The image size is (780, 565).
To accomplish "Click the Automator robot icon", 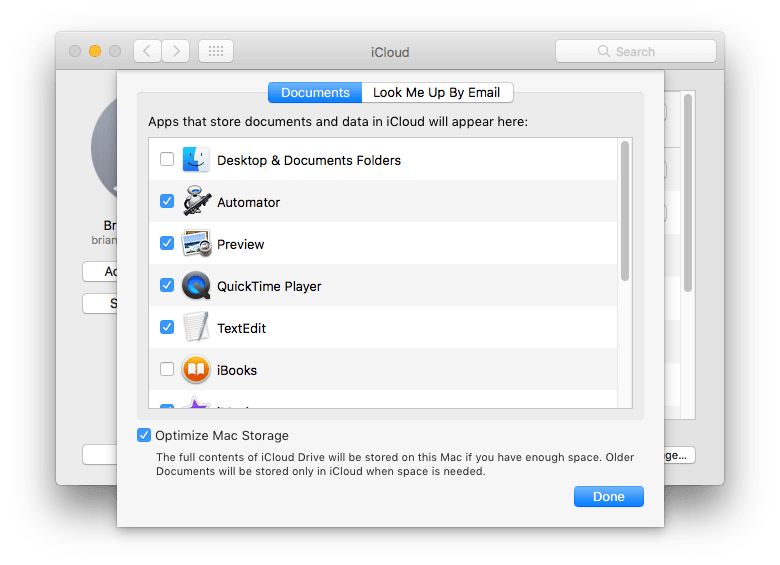I will 196,202.
